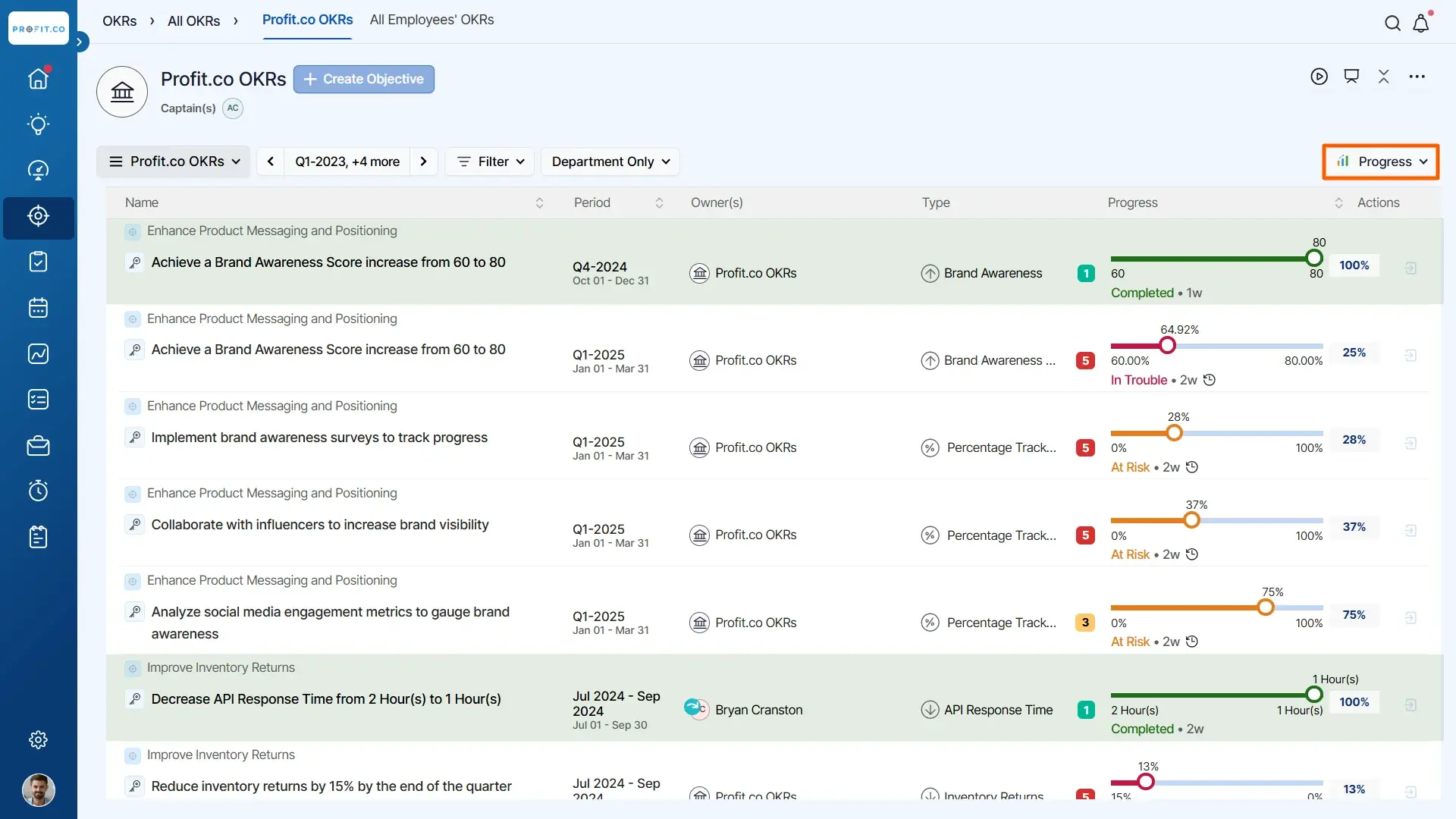The image size is (1456, 819).
Task: Open the three-dots more options menu
Action: point(1417,77)
